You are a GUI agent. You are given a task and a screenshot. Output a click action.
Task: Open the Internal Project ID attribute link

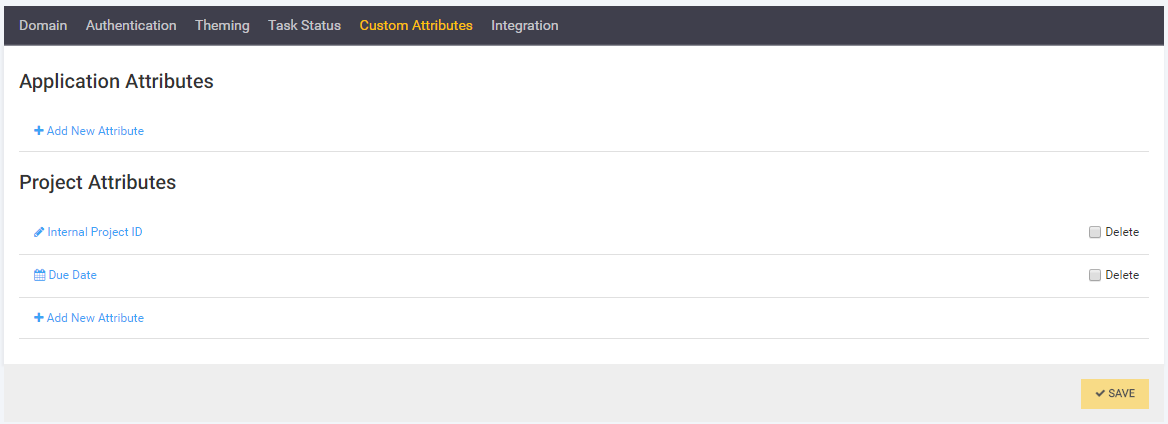pyautogui.click(x=95, y=232)
